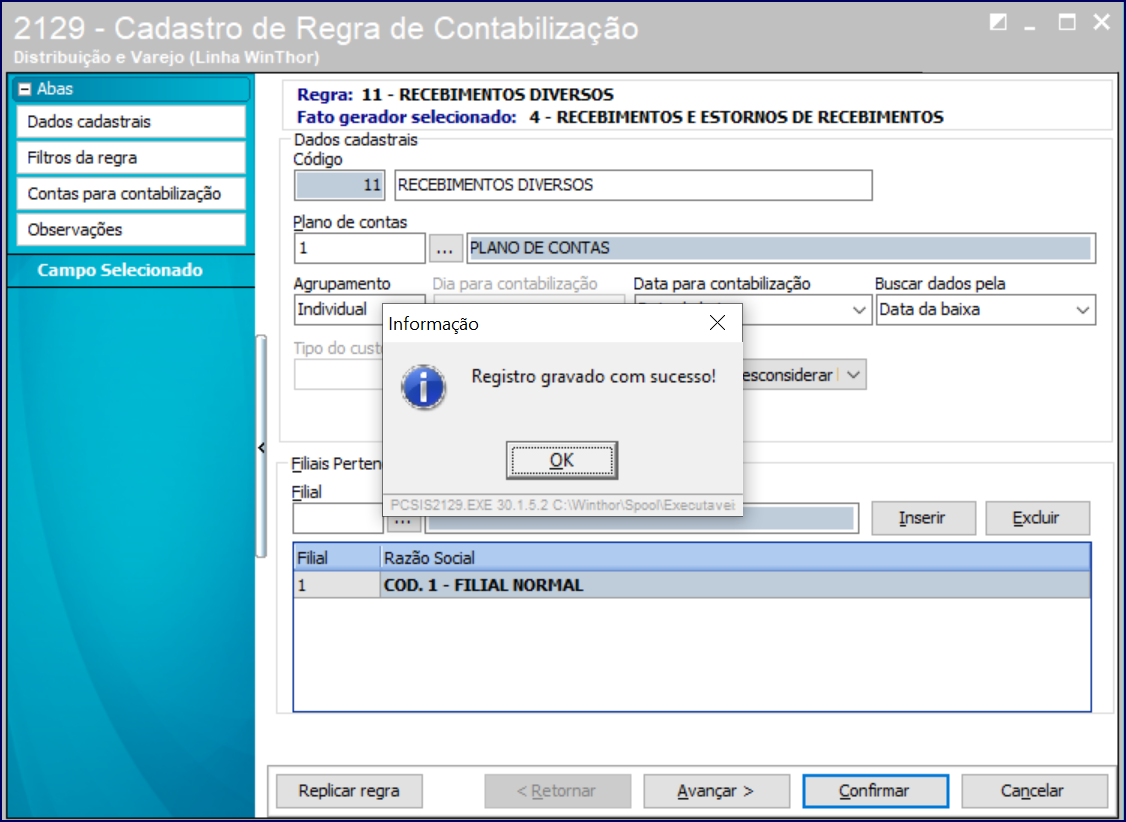
Task: Open the Observações tab
Action: click(x=131, y=230)
